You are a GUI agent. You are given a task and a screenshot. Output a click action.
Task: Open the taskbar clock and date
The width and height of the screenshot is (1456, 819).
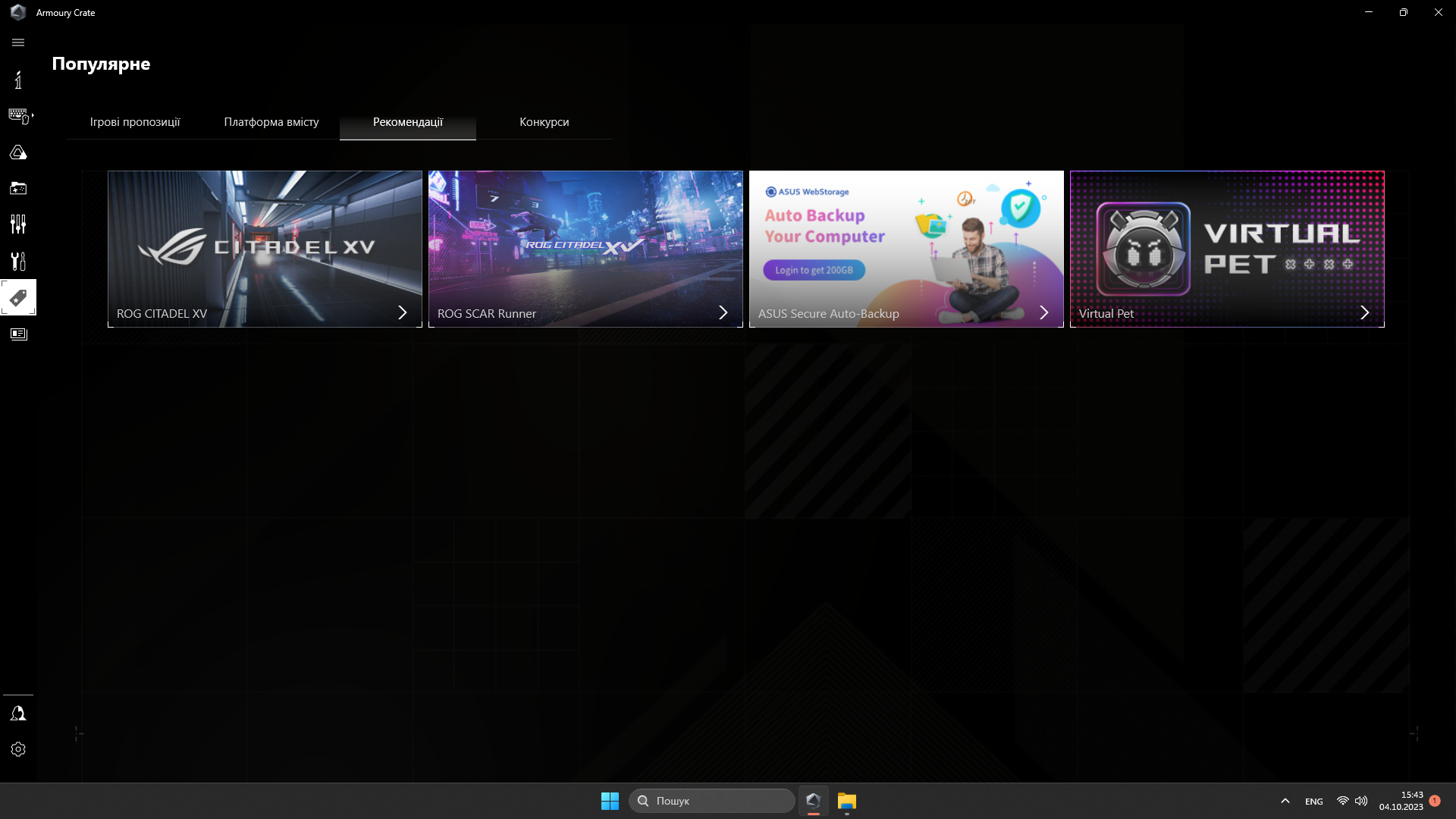[x=1401, y=801]
